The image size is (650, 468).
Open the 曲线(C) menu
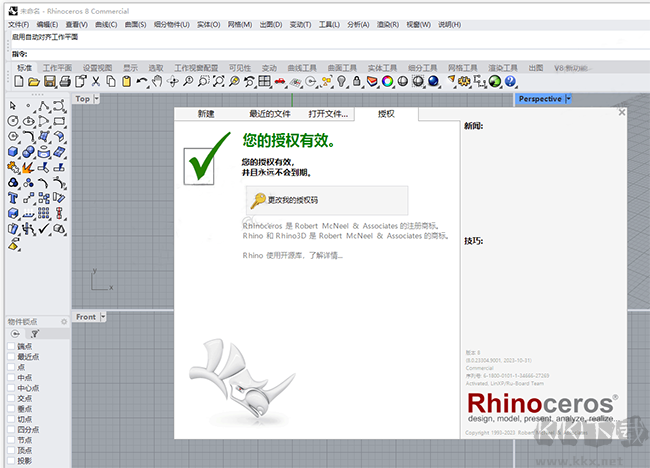[106, 24]
